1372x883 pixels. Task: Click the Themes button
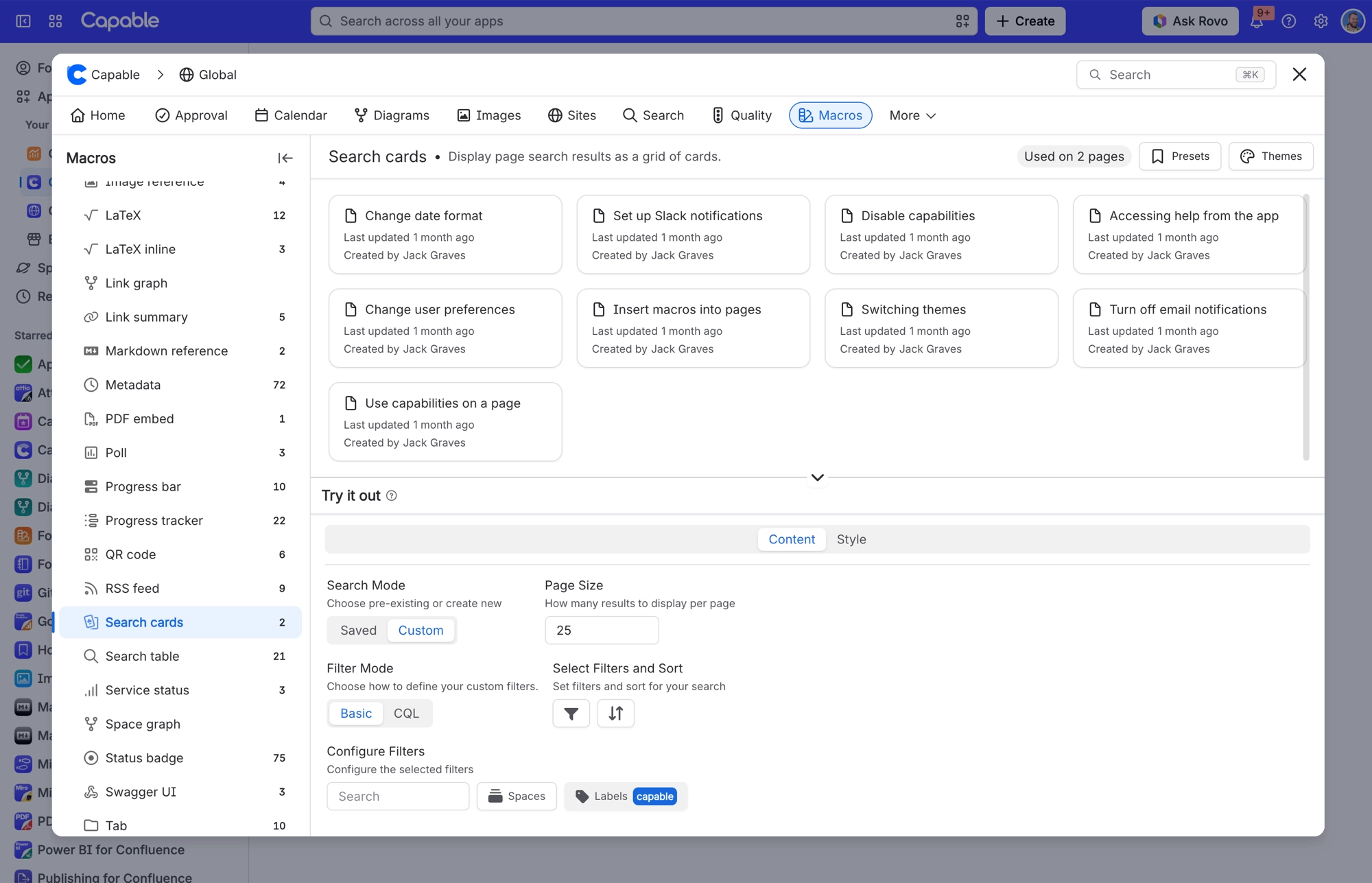[x=1271, y=156]
